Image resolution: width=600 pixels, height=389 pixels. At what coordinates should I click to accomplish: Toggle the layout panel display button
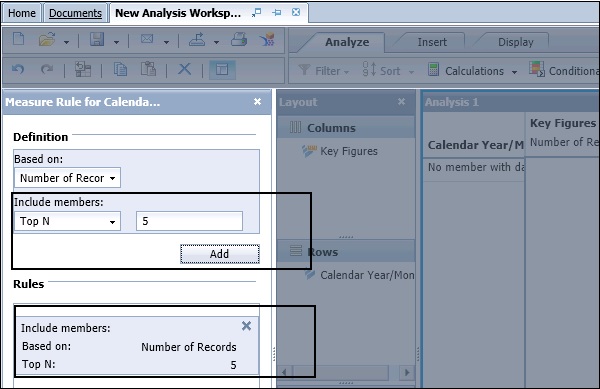222,70
